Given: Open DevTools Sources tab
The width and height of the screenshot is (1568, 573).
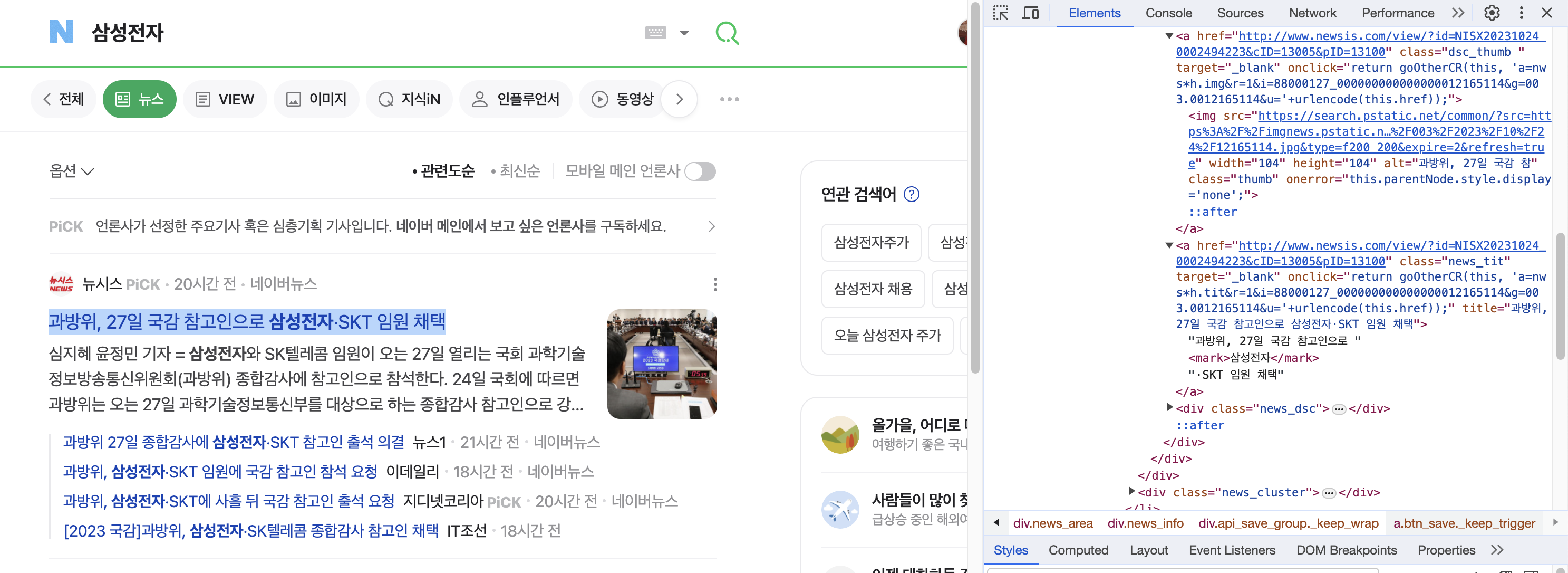Looking at the screenshot, I should 1240,13.
